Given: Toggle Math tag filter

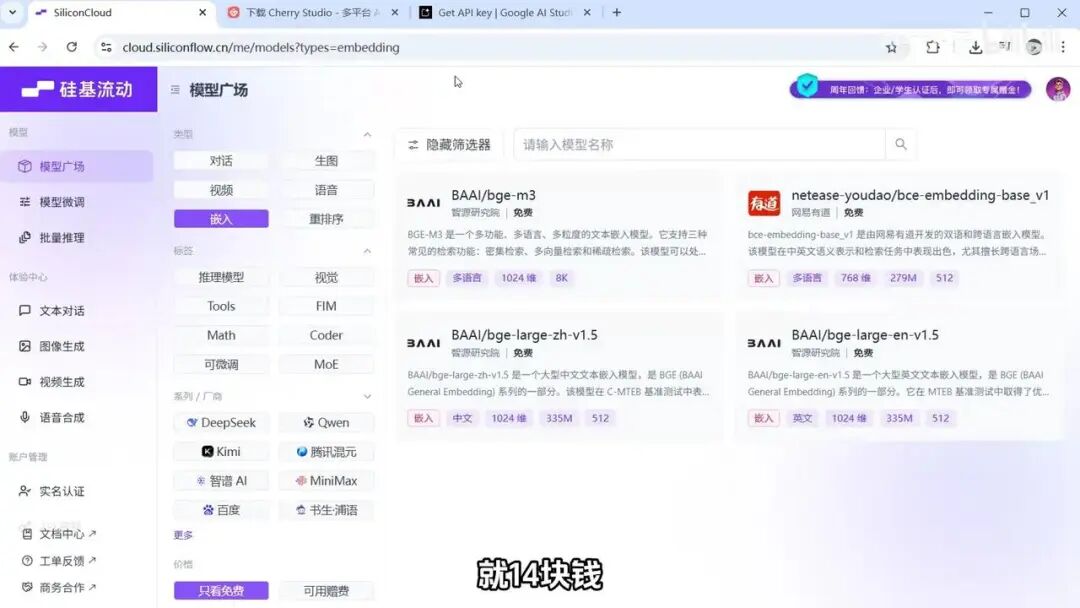Looking at the screenshot, I should (x=221, y=335).
